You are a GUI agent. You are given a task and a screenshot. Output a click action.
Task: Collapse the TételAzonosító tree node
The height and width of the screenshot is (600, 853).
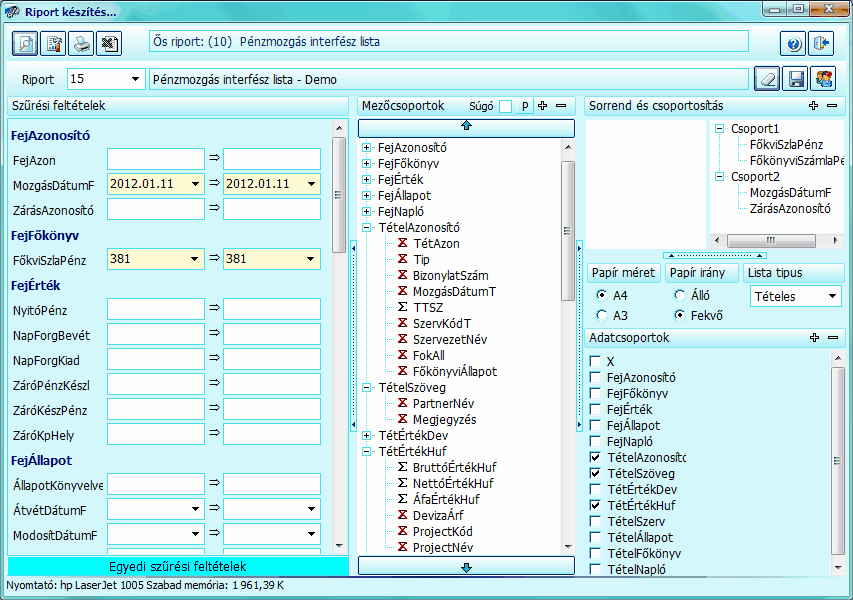click(367, 227)
